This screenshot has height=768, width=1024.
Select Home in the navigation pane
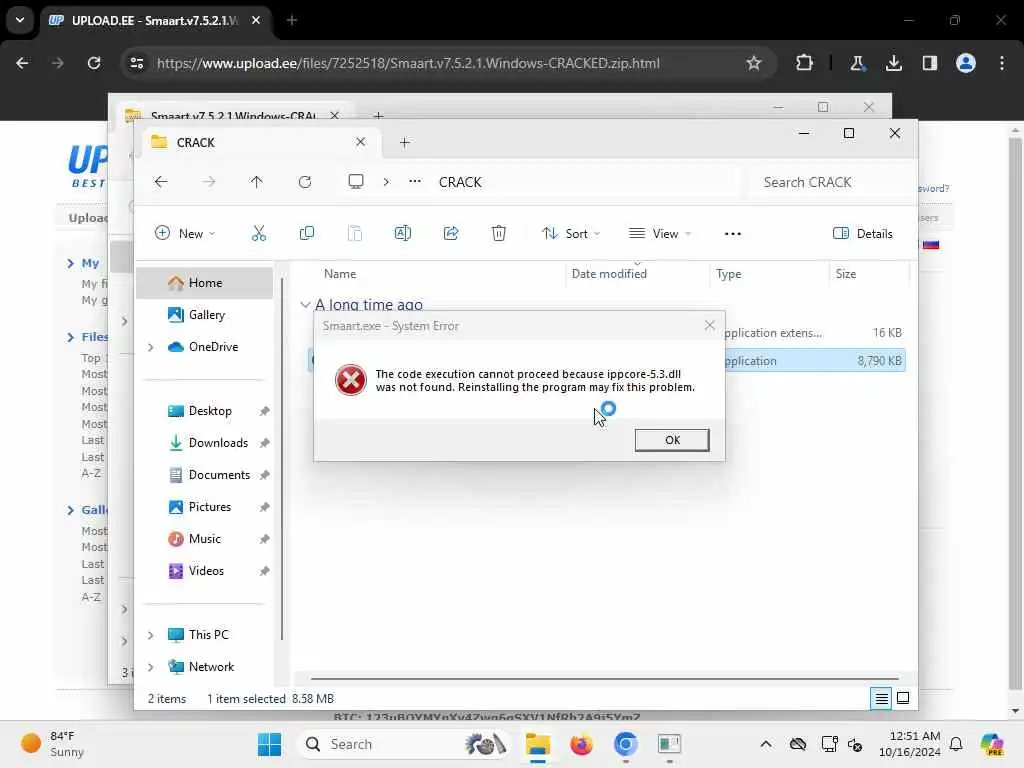pyautogui.click(x=204, y=283)
